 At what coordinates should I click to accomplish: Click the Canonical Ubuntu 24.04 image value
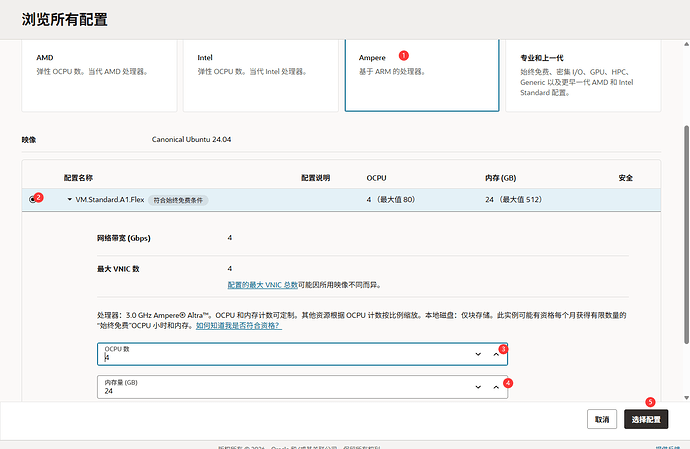click(x=191, y=140)
